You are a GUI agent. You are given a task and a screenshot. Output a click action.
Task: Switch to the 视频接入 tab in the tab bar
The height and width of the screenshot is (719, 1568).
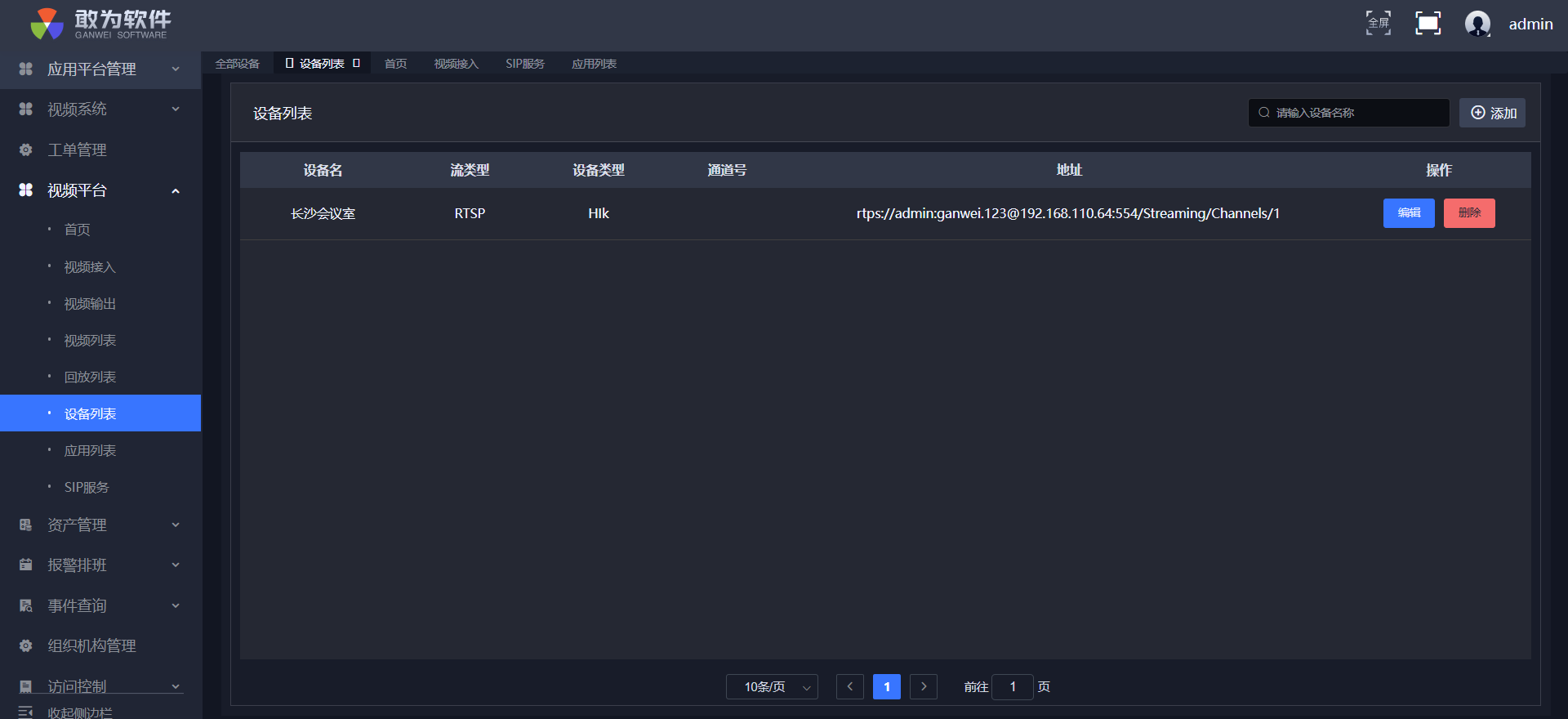(456, 64)
